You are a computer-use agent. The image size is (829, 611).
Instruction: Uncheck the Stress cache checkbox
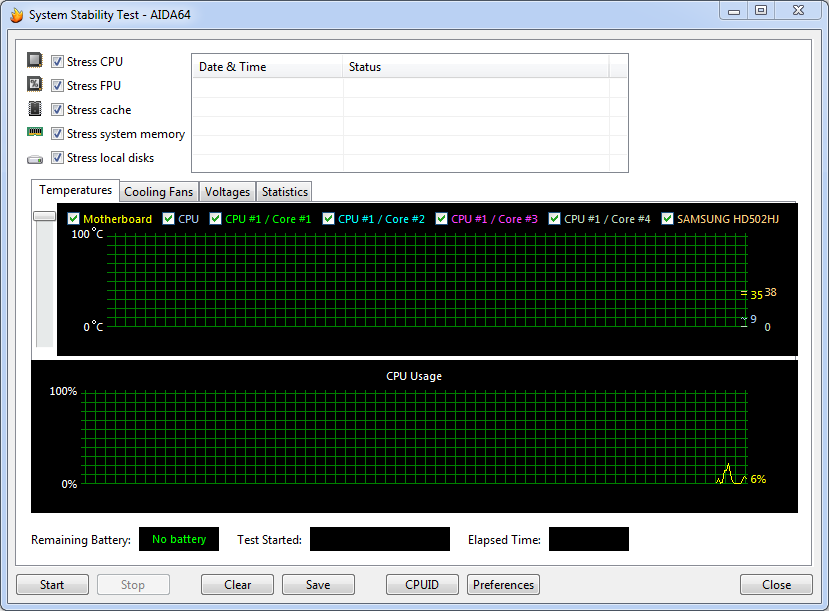pos(57,110)
